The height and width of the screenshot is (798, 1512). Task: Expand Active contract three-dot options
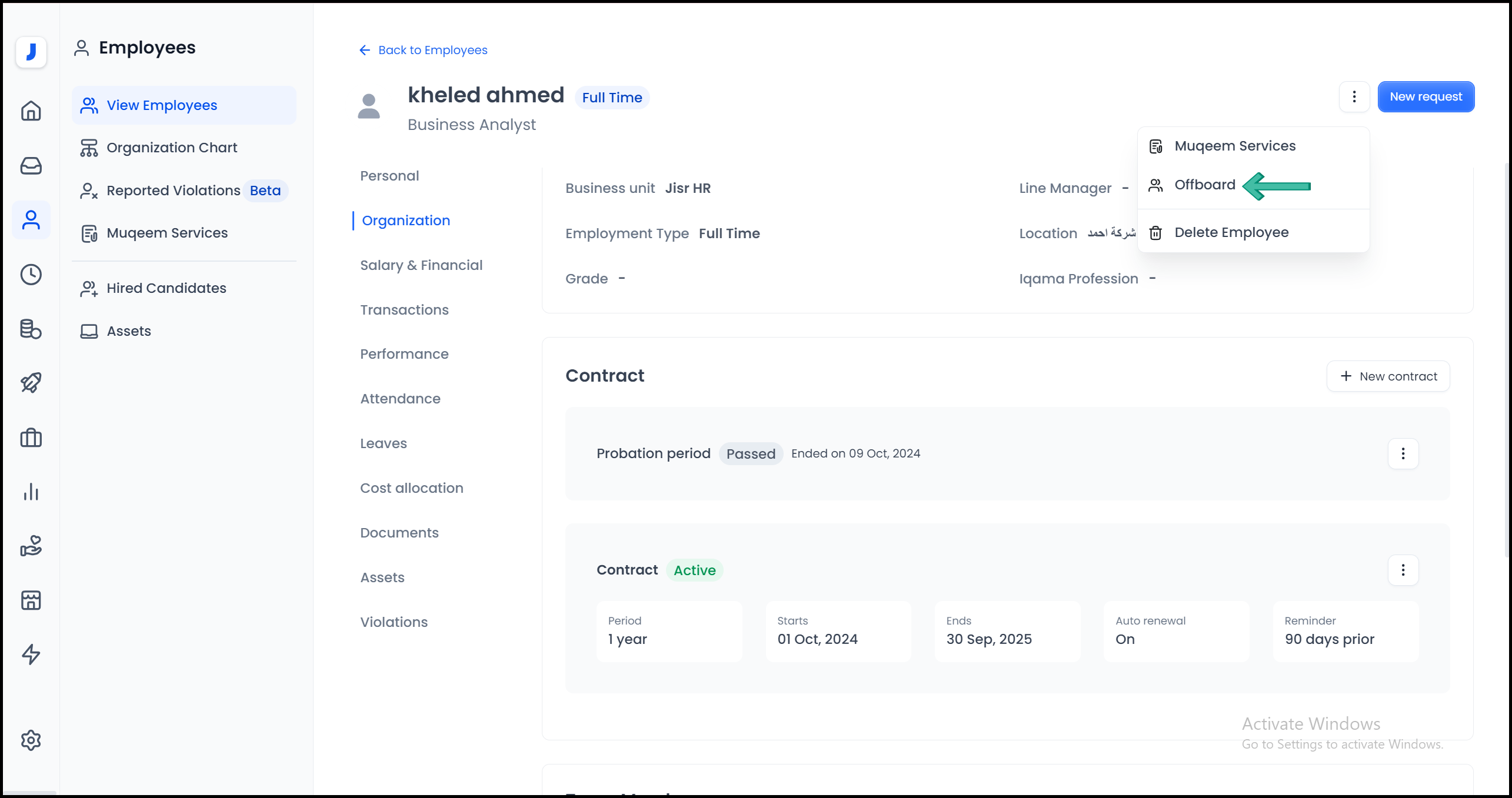(1403, 570)
